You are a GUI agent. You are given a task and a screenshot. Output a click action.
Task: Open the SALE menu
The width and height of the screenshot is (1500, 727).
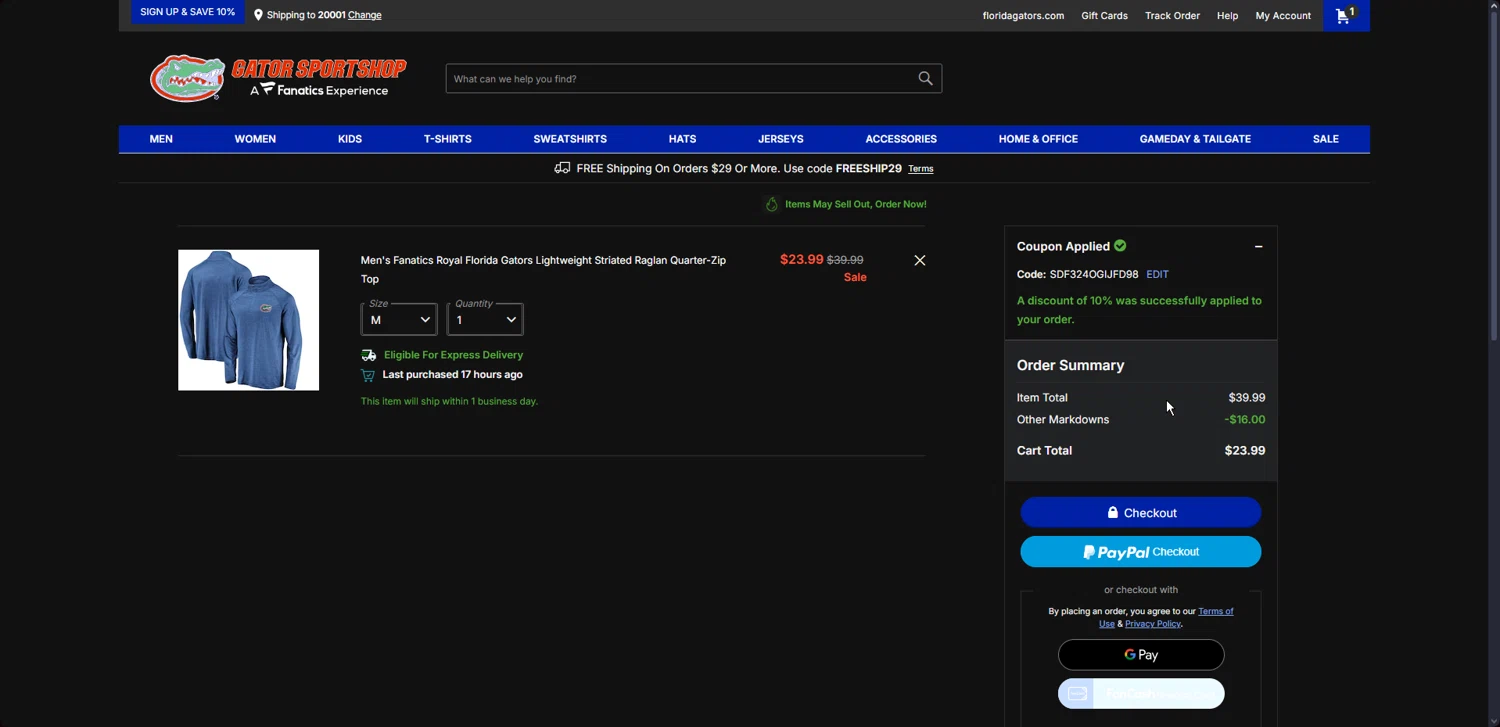[1325, 139]
